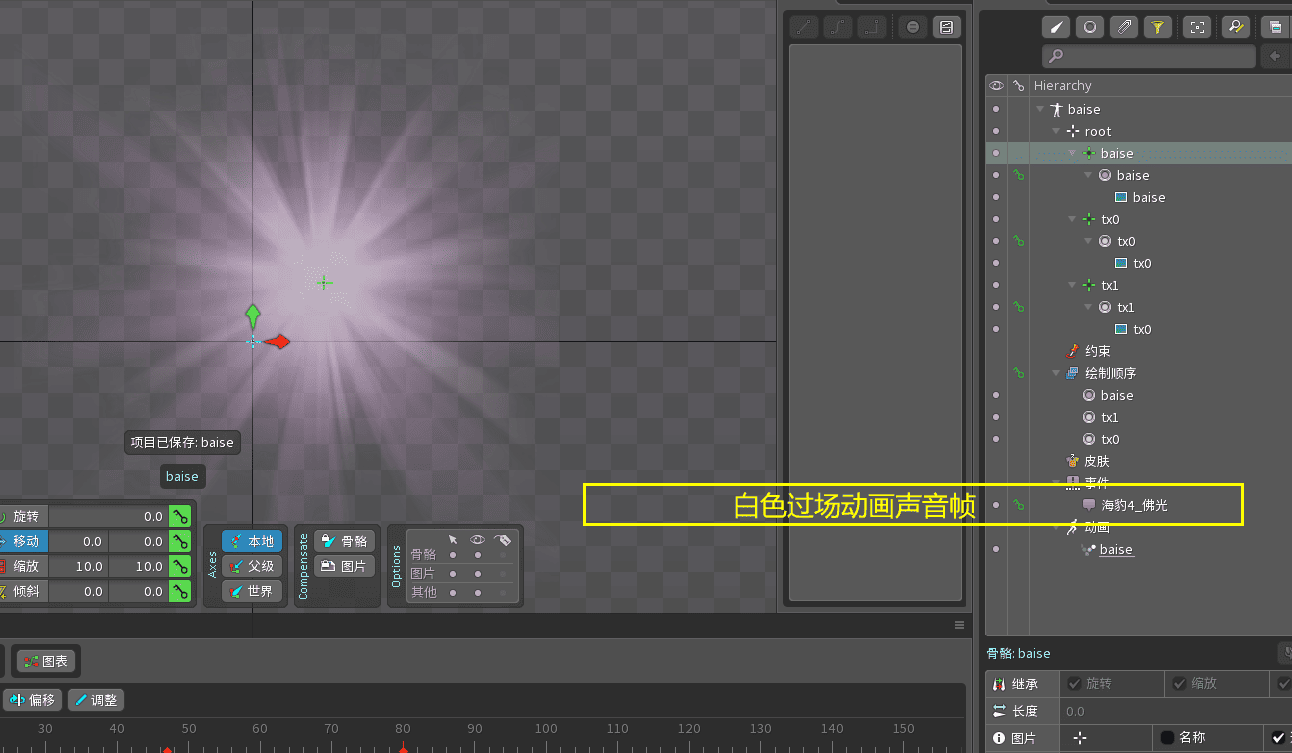Collapse the 绘制顺序 draw order node
The height and width of the screenshot is (753, 1292).
(x=1056, y=374)
